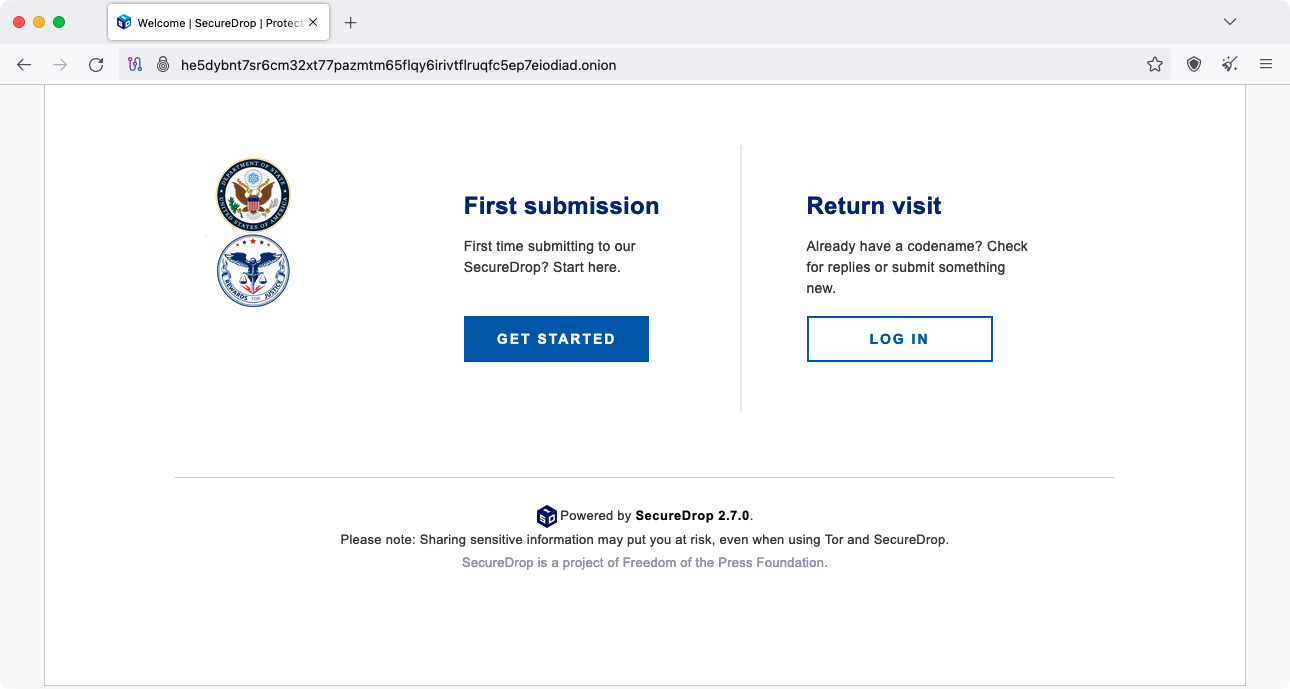Go back using the back arrow
The width and height of the screenshot is (1290, 689).
pos(24,64)
